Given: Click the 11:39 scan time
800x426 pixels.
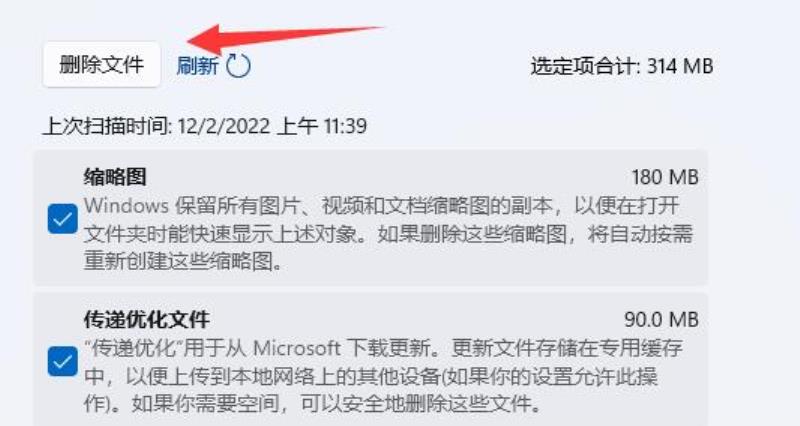Looking at the screenshot, I should coord(345,126).
